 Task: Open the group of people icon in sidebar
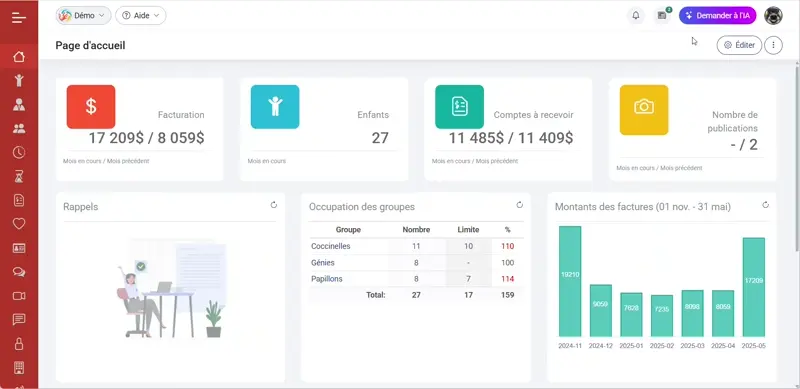coord(19,128)
